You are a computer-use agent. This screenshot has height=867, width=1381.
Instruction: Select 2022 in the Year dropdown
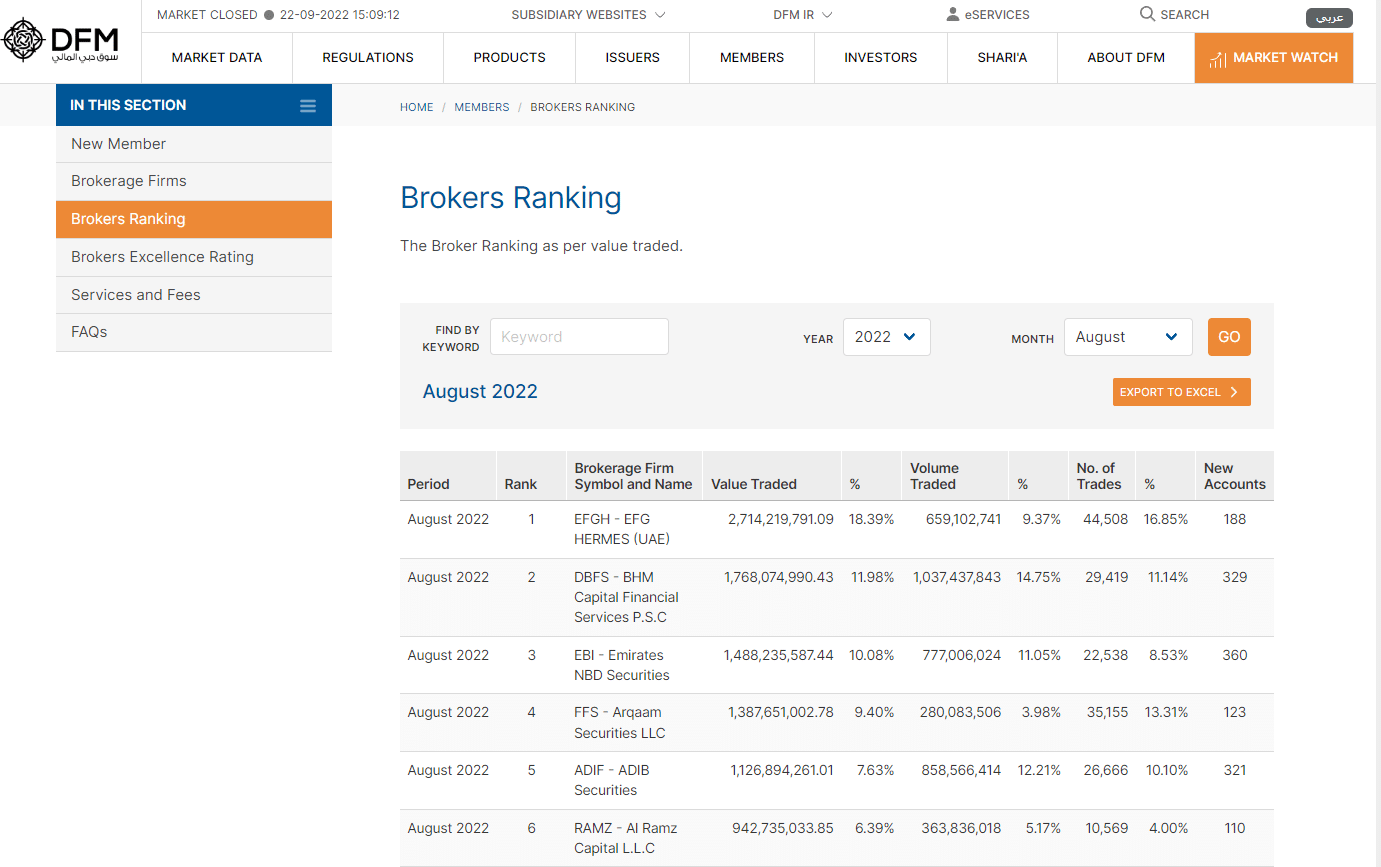point(886,337)
